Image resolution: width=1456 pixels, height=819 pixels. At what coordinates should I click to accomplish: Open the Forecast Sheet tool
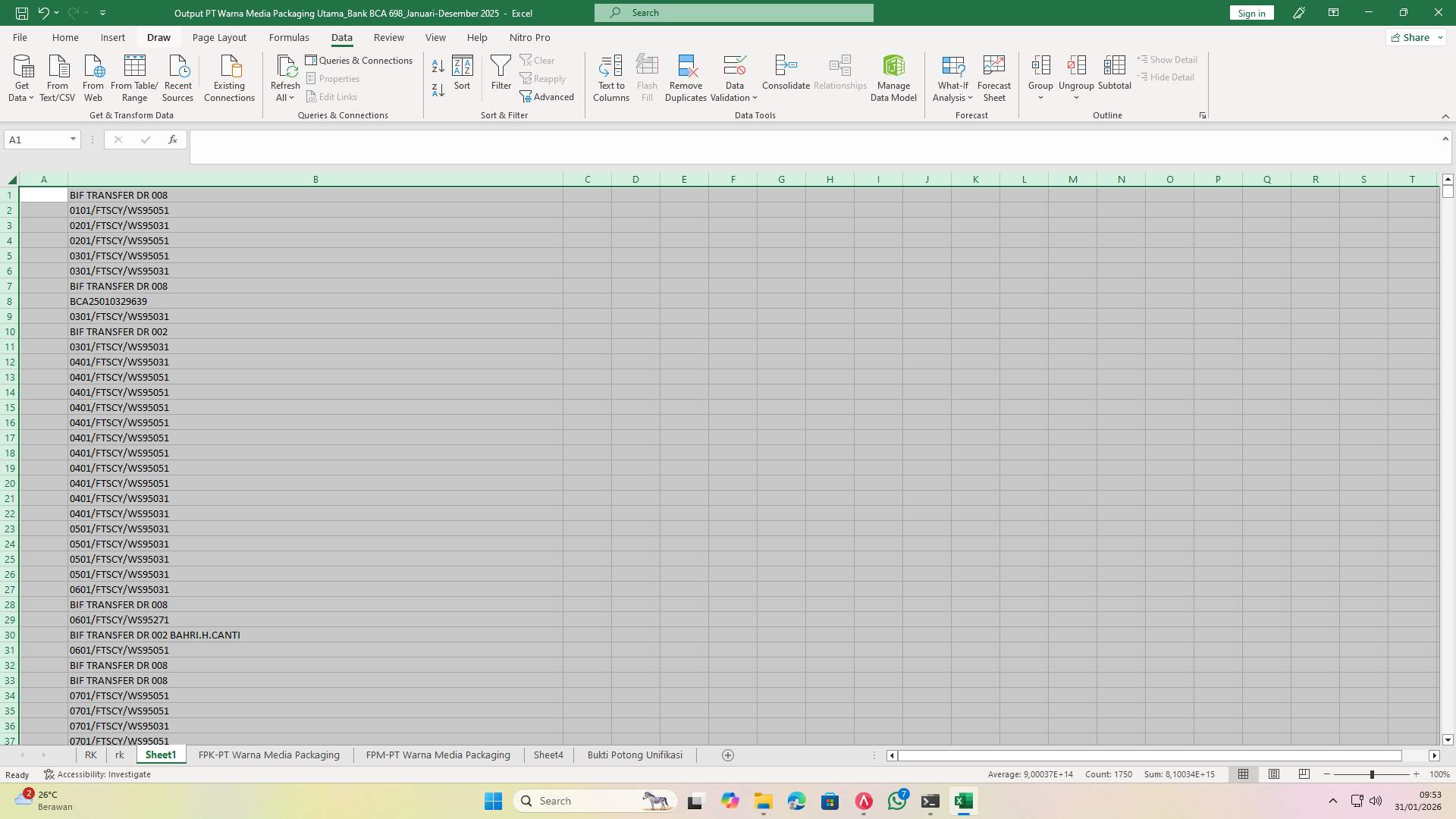click(x=993, y=77)
